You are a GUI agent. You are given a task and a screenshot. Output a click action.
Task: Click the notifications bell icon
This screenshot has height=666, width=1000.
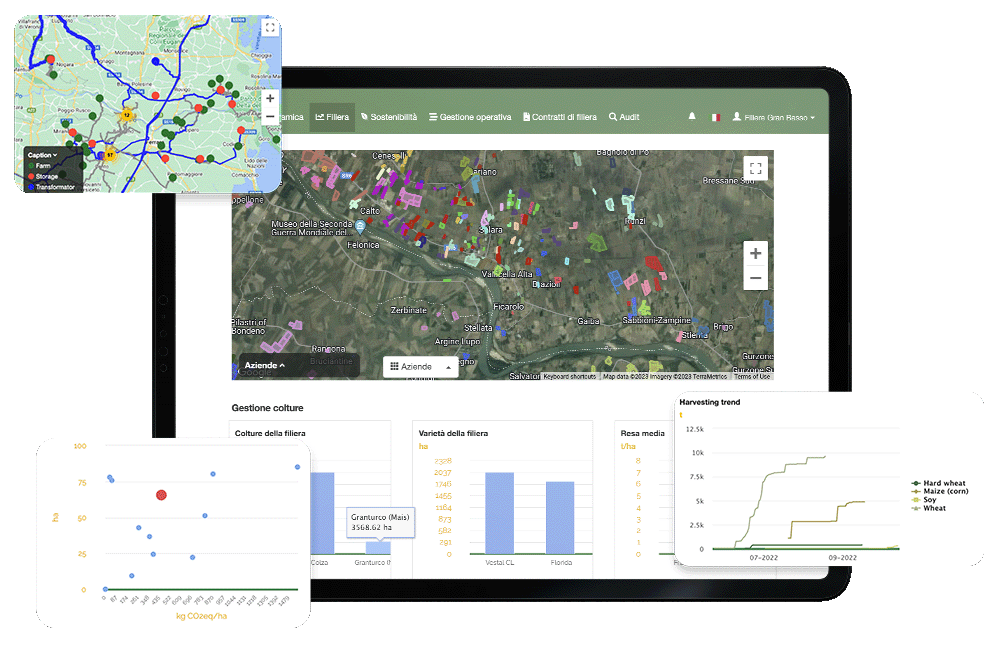pyautogui.click(x=691, y=116)
